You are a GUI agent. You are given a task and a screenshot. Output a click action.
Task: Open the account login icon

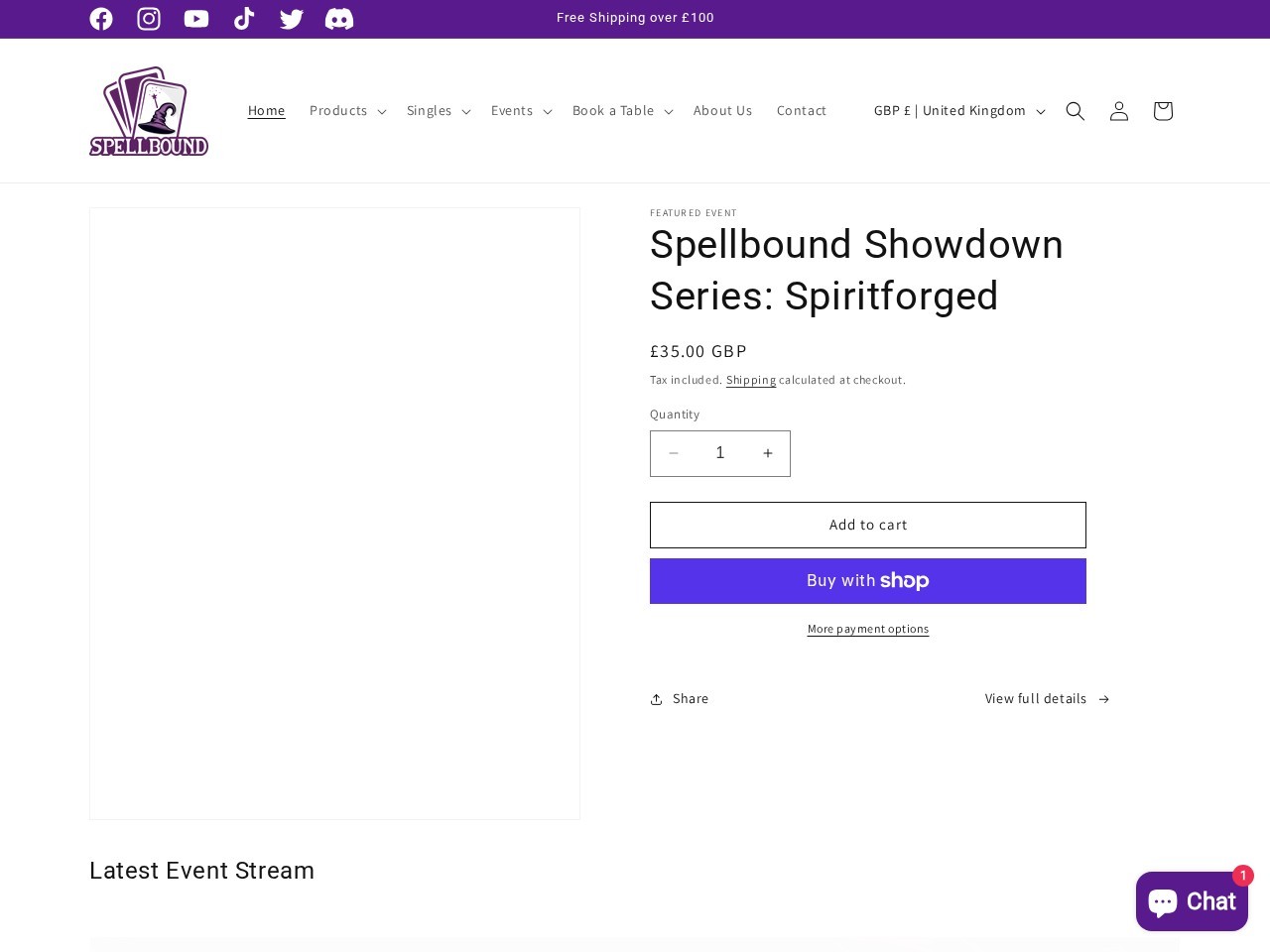(x=1119, y=111)
